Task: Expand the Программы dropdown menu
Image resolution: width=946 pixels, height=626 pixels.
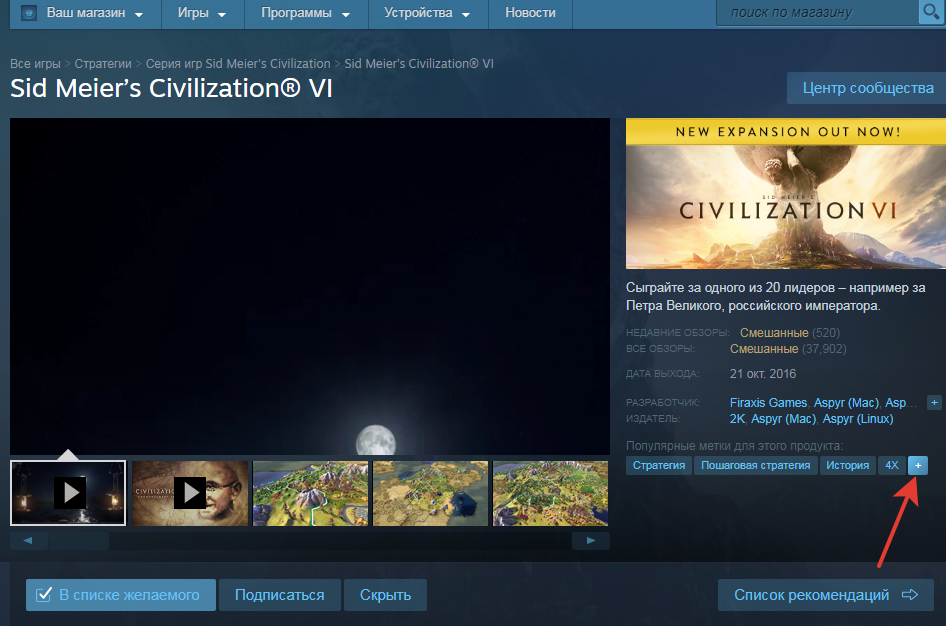Action: click(305, 13)
